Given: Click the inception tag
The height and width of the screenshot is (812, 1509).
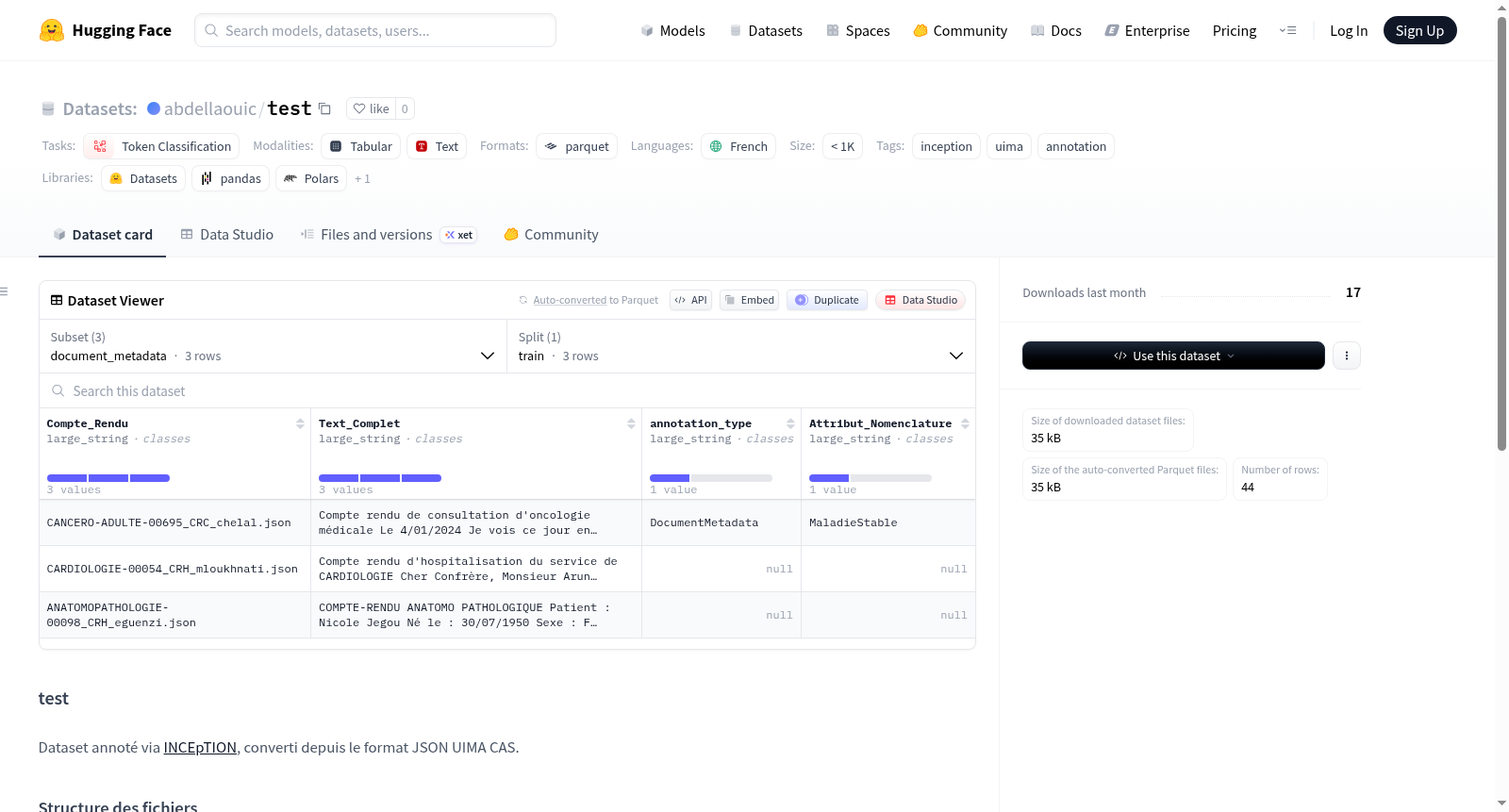Looking at the screenshot, I should coord(946,146).
